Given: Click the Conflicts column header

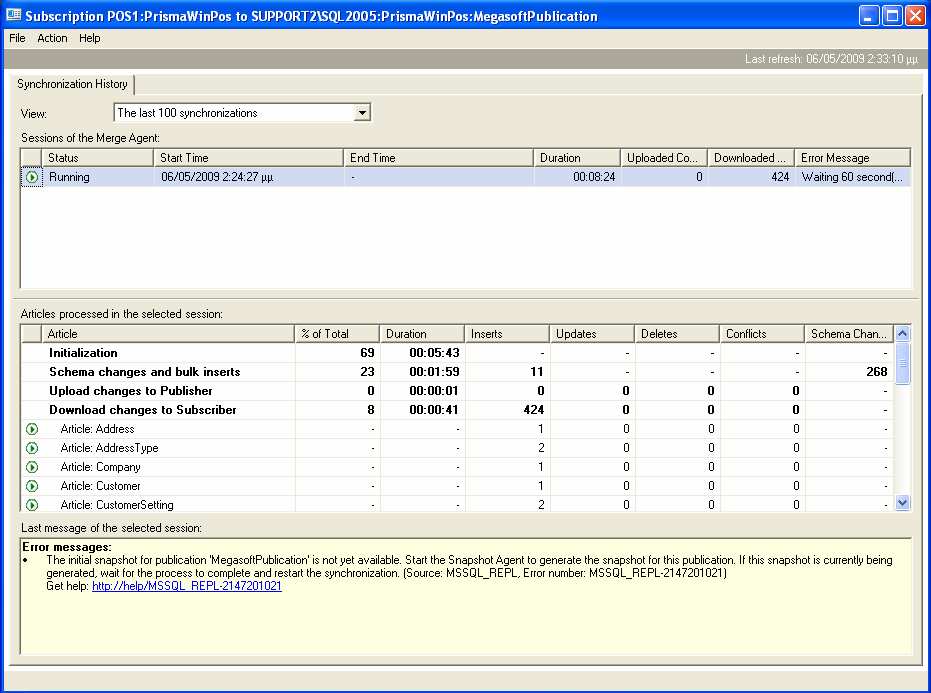Looking at the screenshot, I should [762, 334].
